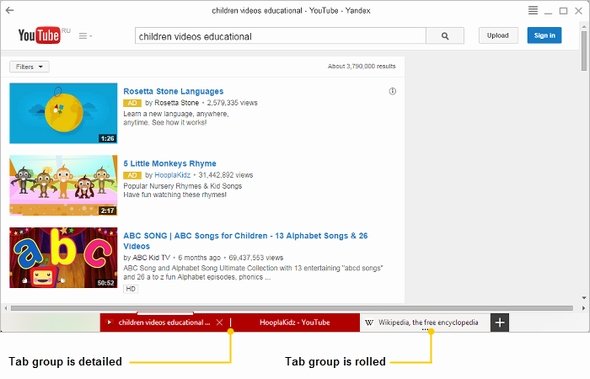Open the Rosetta Stone Languages thumbnail
The image size is (590, 379).
[x=63, y=113]
